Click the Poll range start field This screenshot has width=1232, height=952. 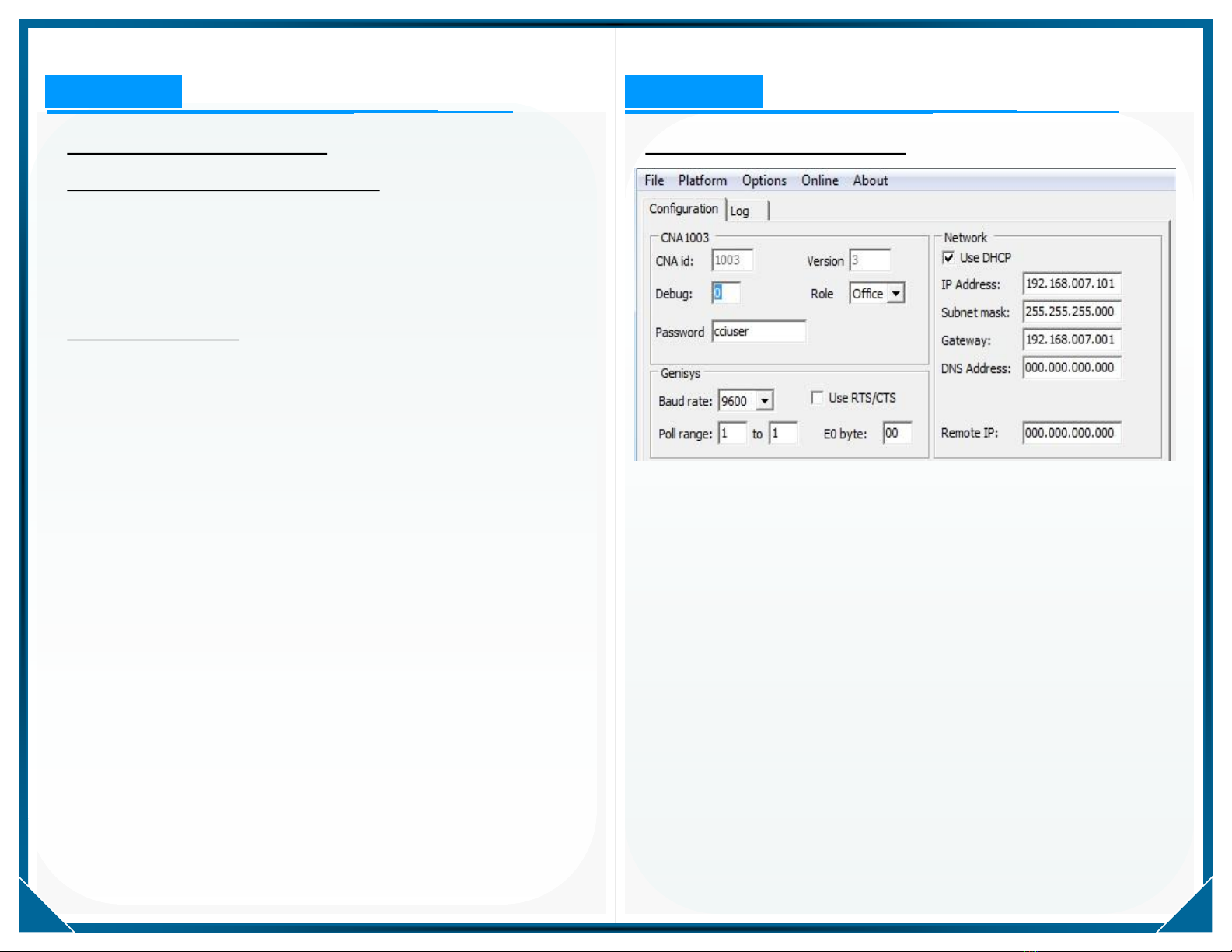click(732, 433)
